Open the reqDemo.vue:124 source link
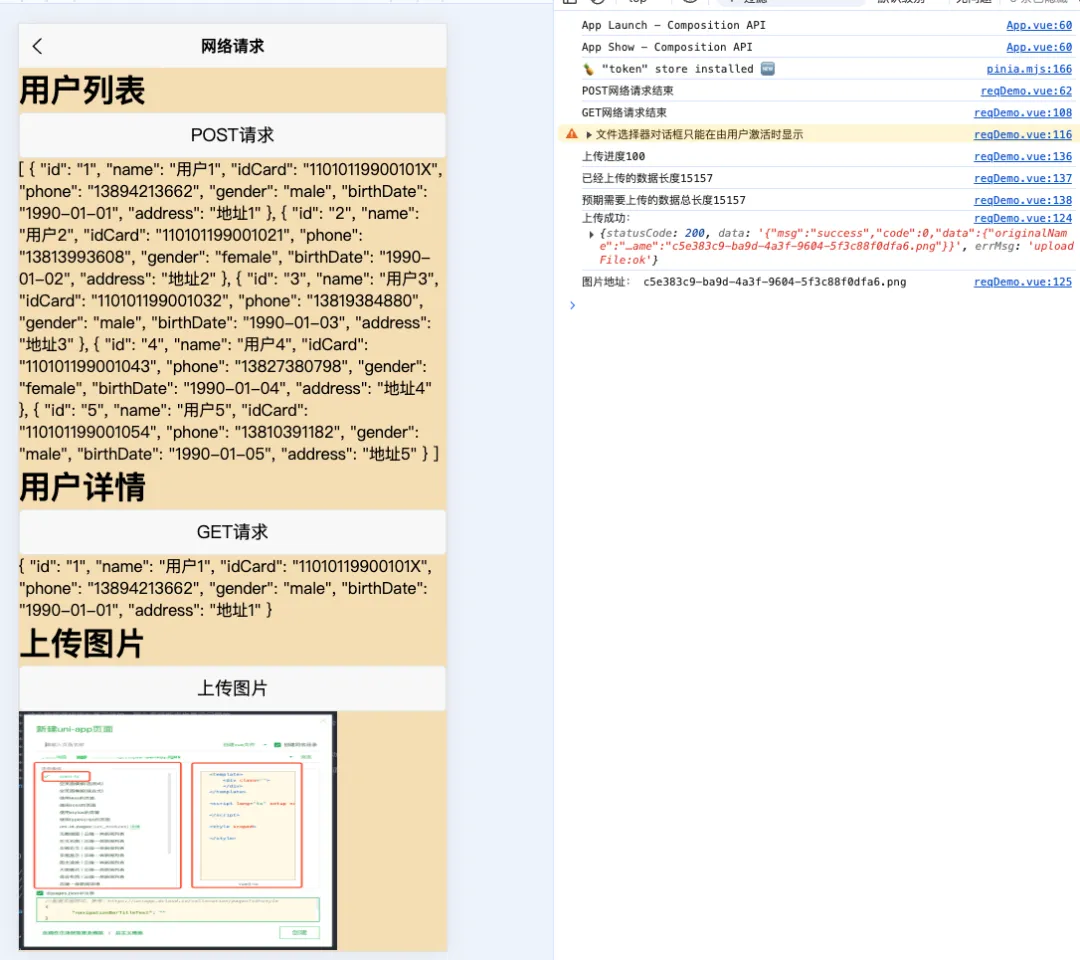Image resolution: width=1080 pixels, height=960 pixels. (x=1023, y=218)
